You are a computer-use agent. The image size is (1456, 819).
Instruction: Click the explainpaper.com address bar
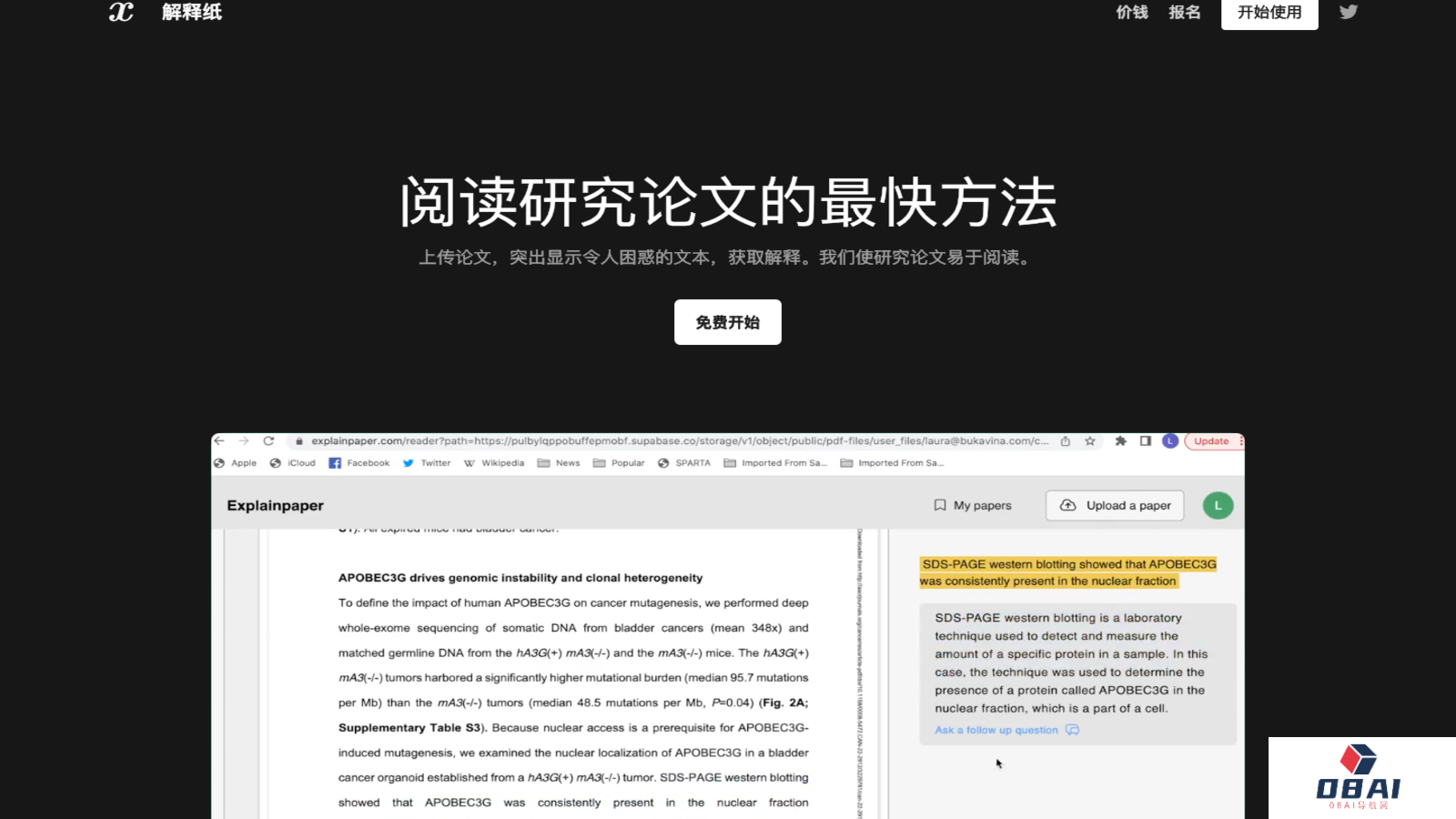(679, 440)
